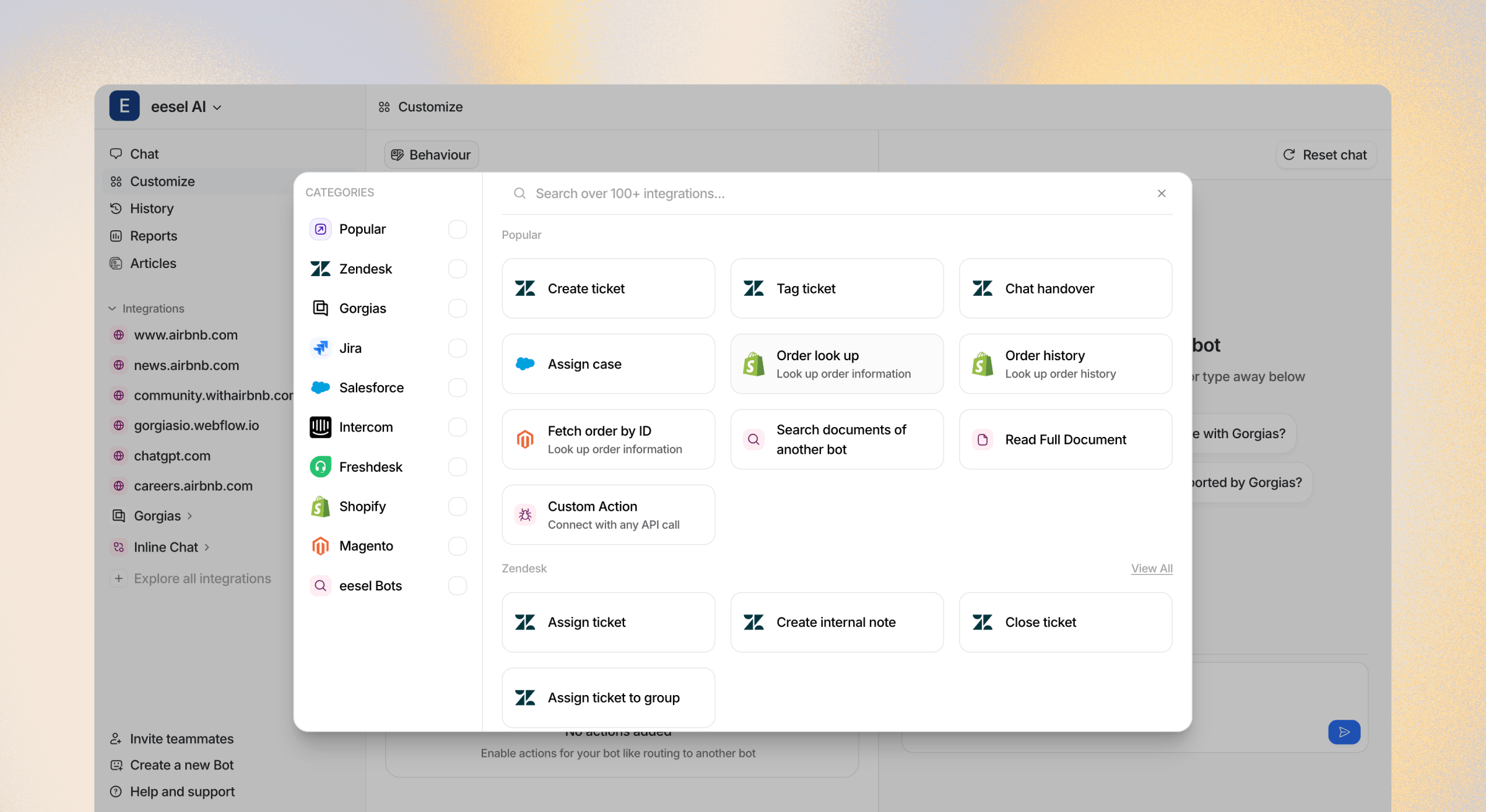
Task: Click the gorgiasio.webflow.io globe icon
Action: click(x=118, y=425)
